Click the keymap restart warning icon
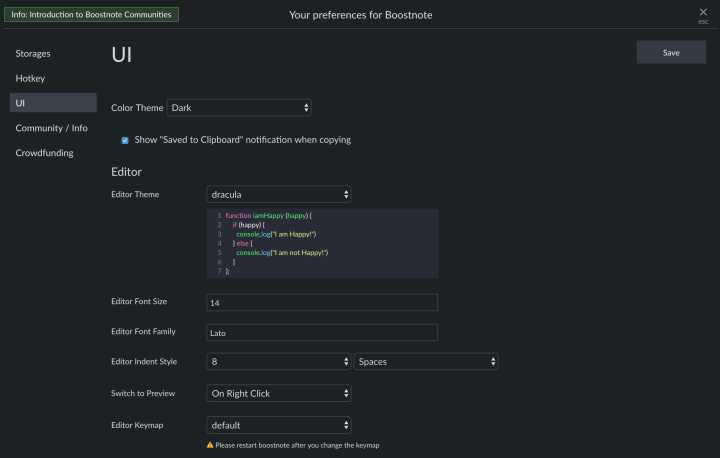Screen dimensions: 720x458 (210, 445)
